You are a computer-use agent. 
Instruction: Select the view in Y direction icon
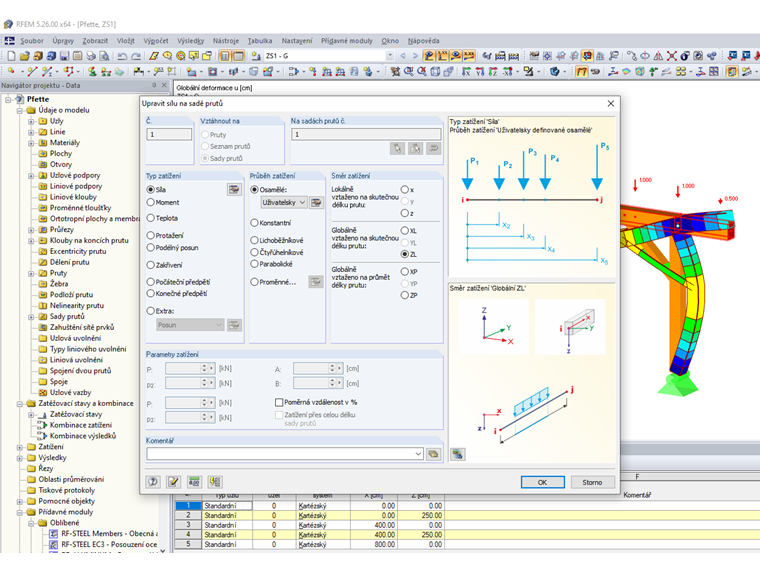(480, 72)
